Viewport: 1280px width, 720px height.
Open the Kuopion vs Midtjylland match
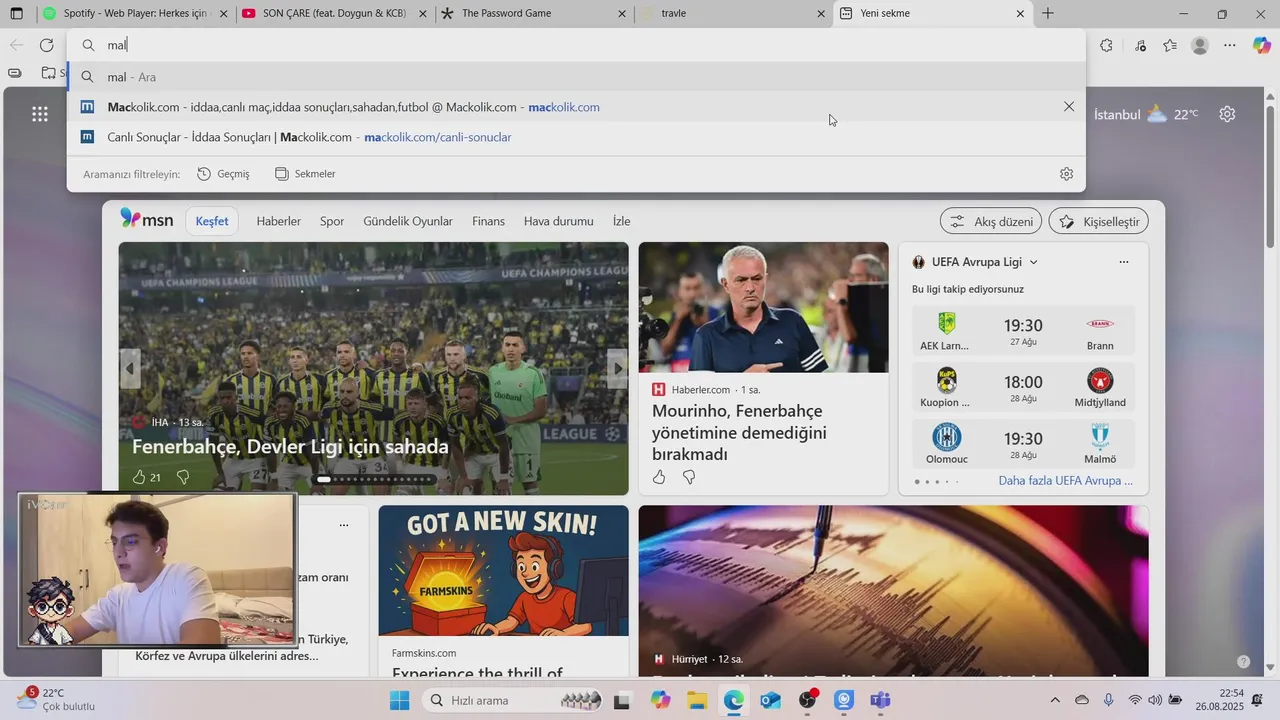[1023, 389]
